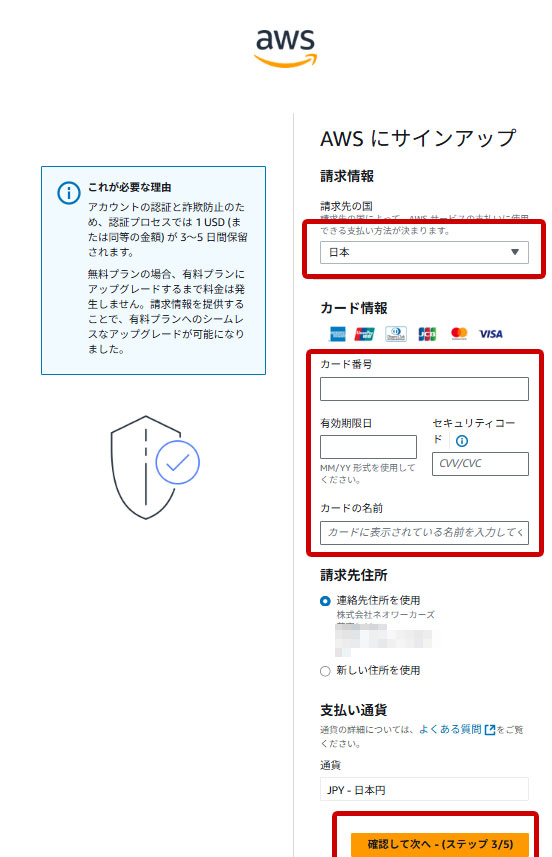Screen dimensions: 552x857
Task: Click the AWS にサインアップ heading
Action: click(418, 139)
